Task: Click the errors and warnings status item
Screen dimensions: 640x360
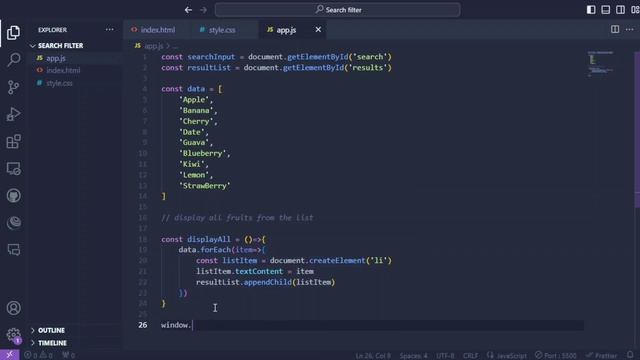Action: point(38,355)
